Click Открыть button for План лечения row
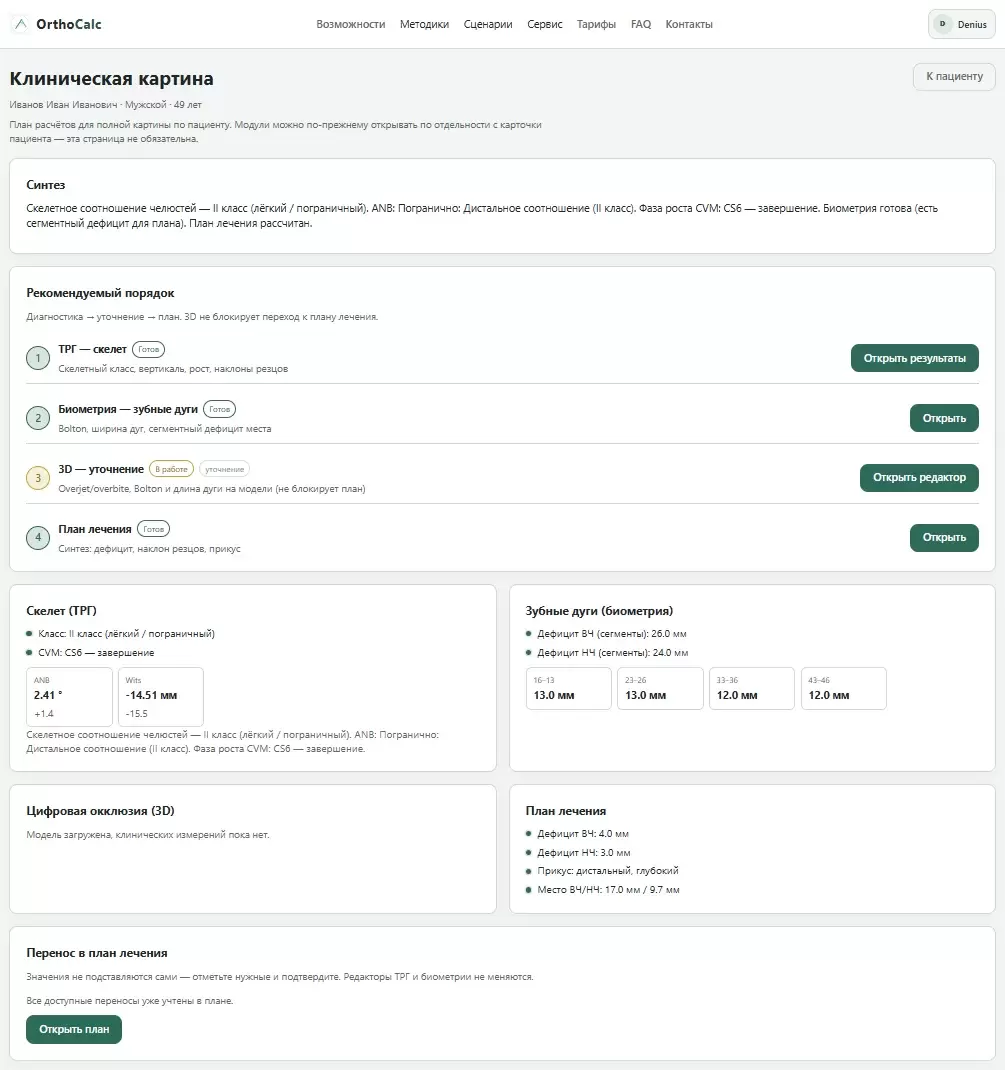Image resolution: width=1005 pixels, height=1070 pixels. point(944,538)
